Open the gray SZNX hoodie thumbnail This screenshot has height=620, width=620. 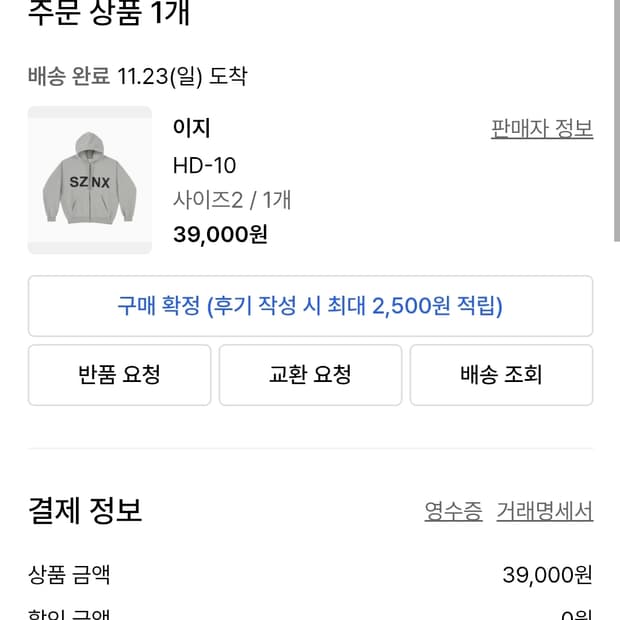90,180
